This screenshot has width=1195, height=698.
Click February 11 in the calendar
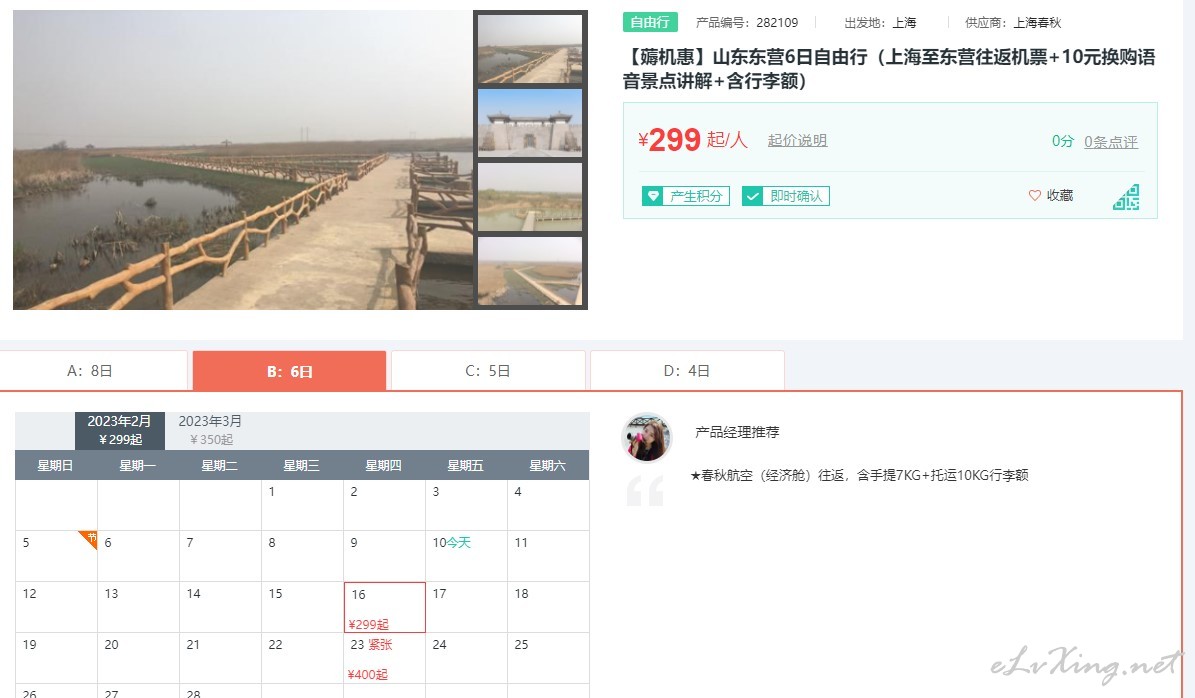(x=549, y=556)
